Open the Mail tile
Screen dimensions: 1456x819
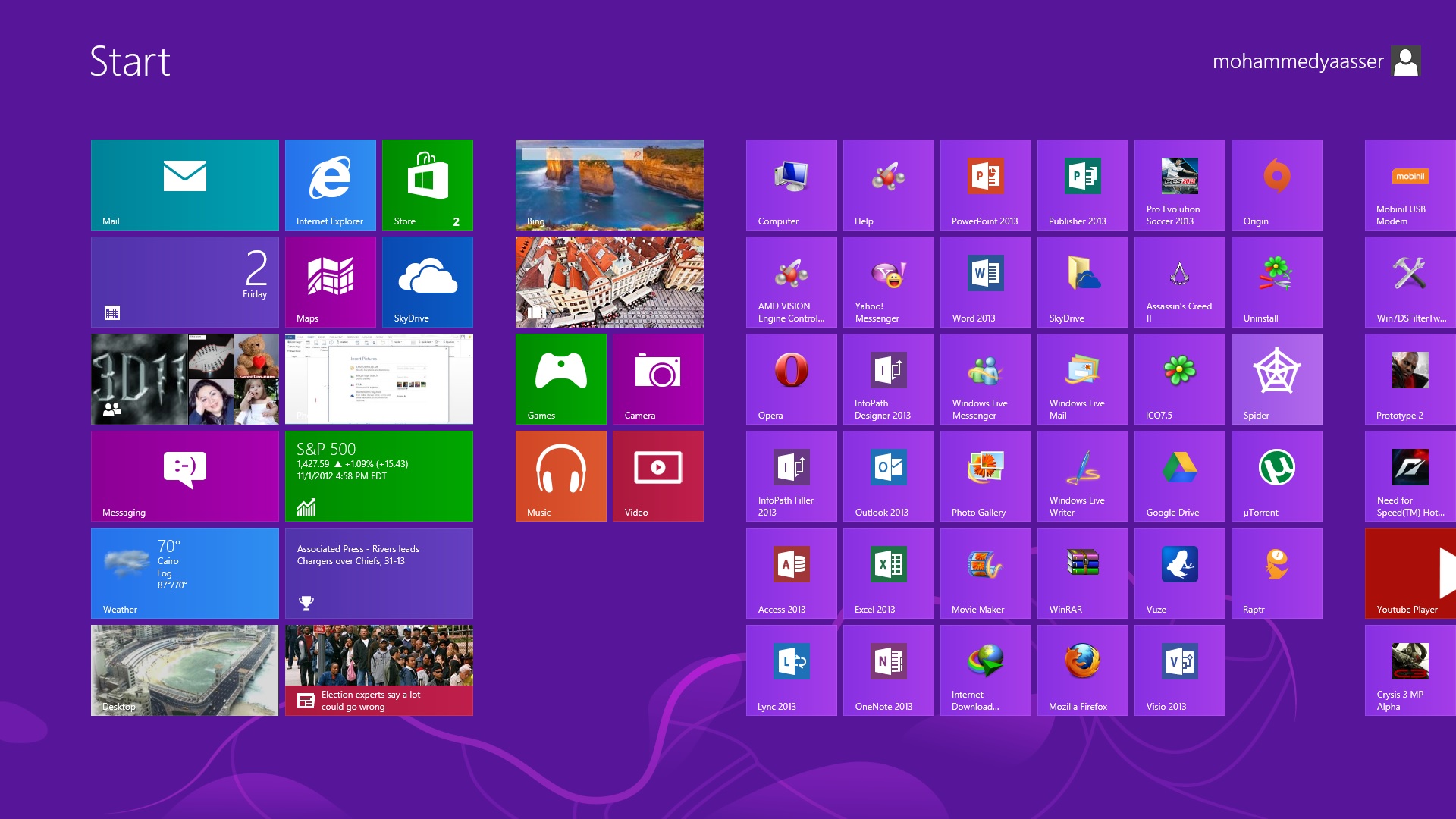tap(185, 185)
